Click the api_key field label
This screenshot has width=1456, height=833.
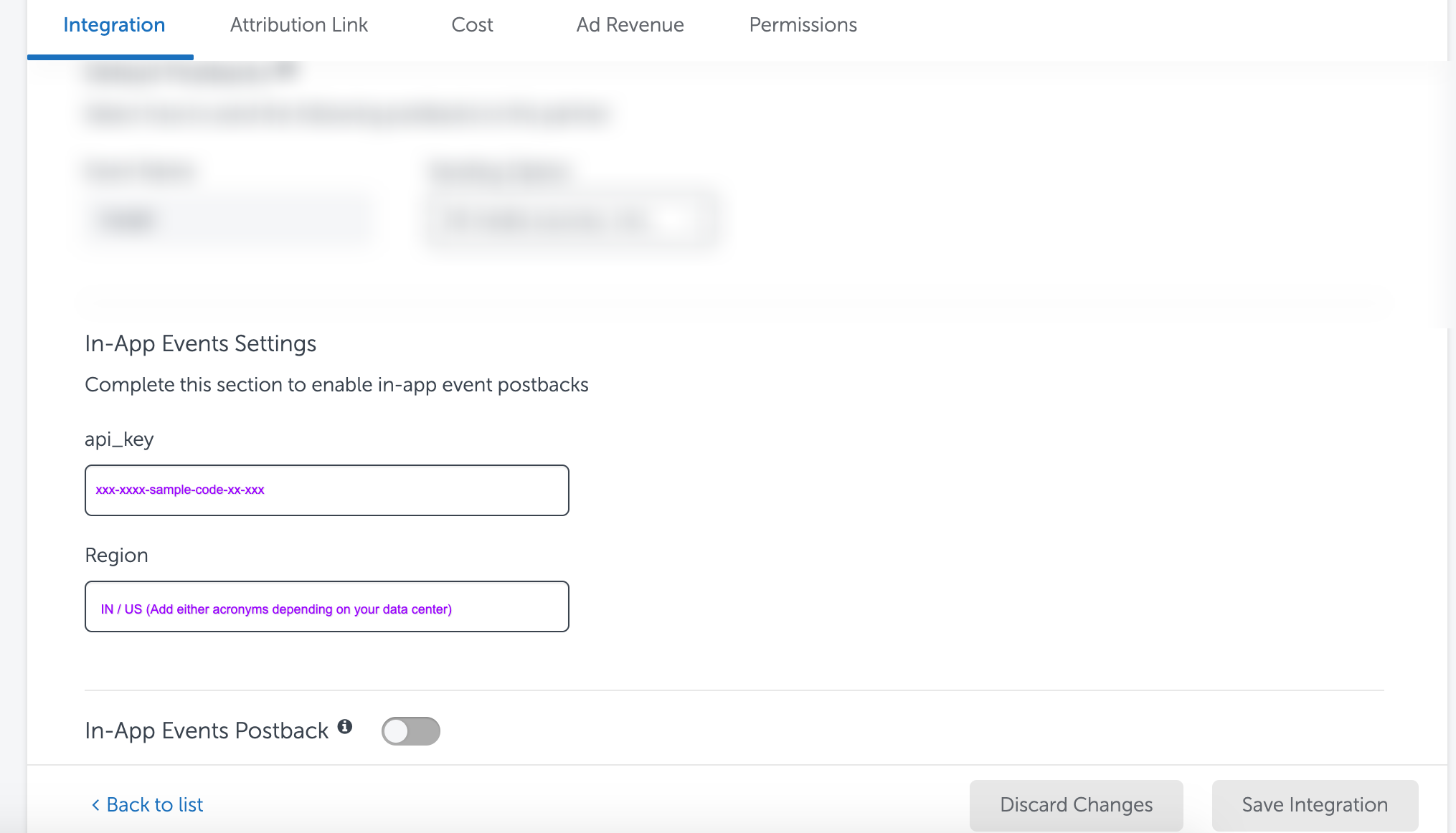pos(119,439)
